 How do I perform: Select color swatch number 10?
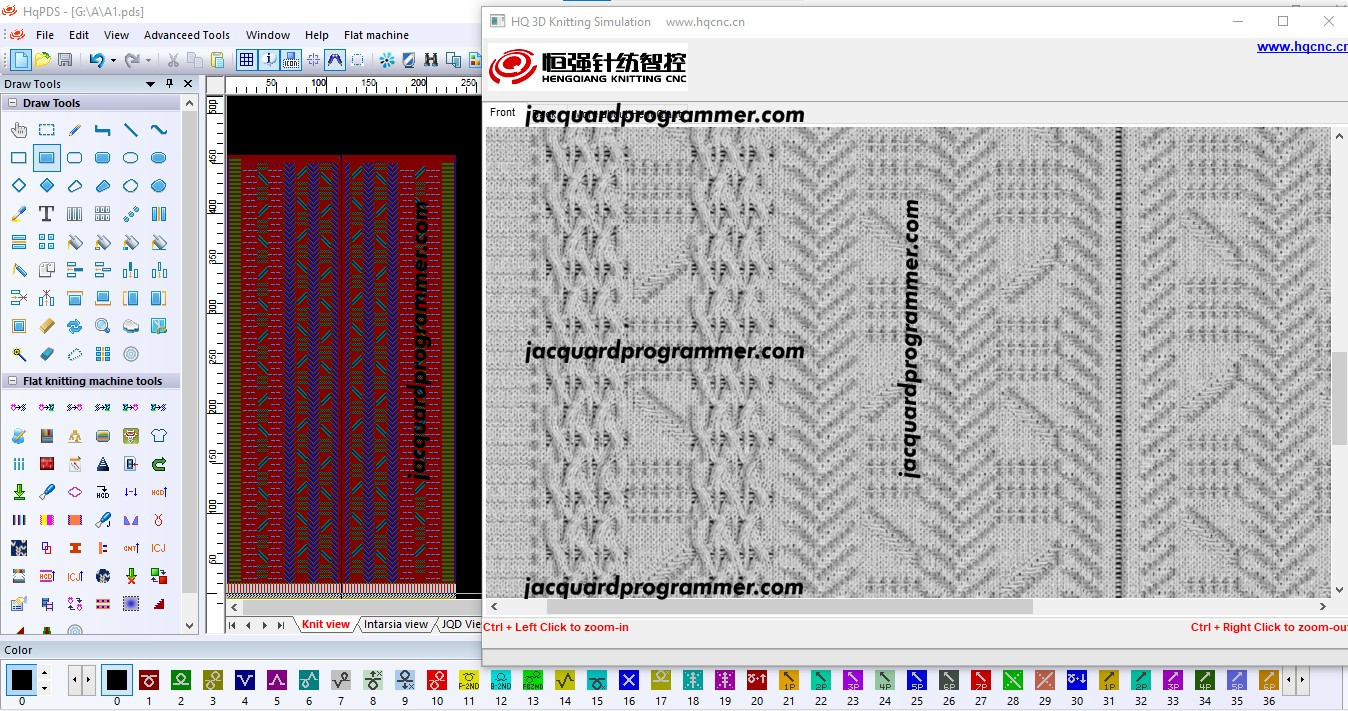[437, 680]
